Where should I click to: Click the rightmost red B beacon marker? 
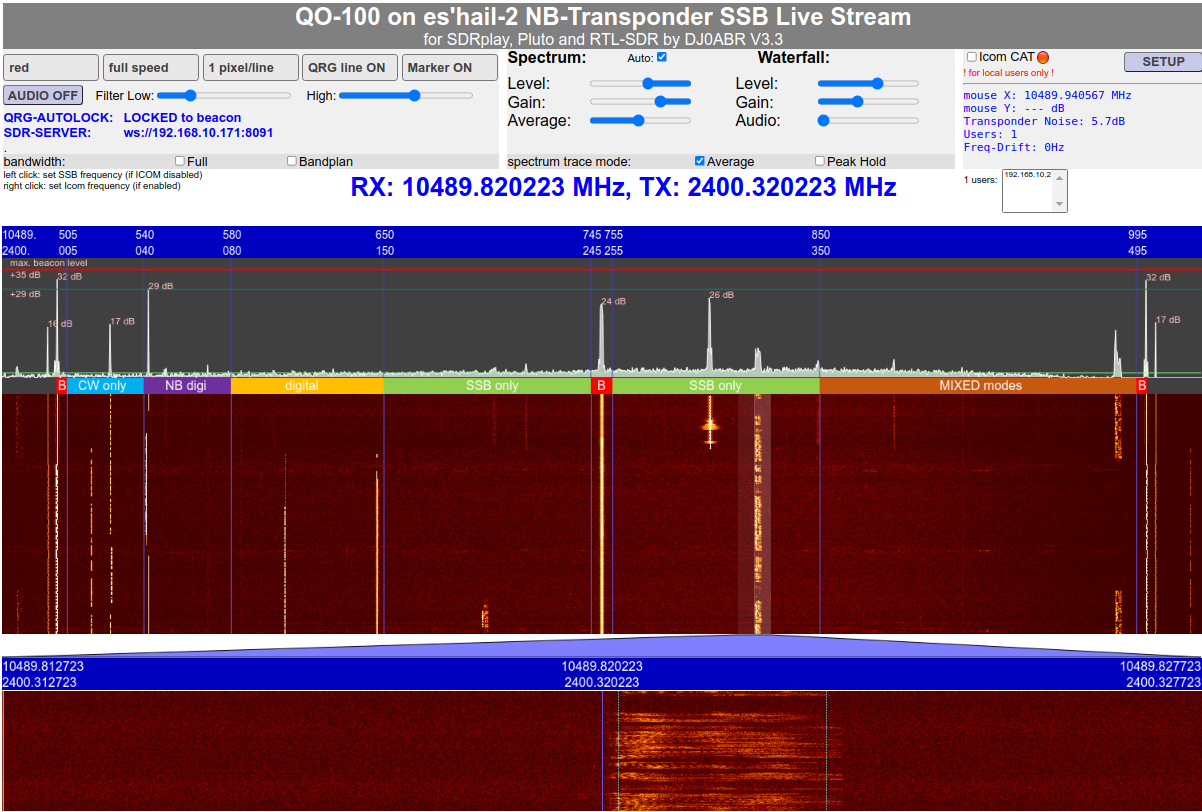click(x=1142, y=385)
